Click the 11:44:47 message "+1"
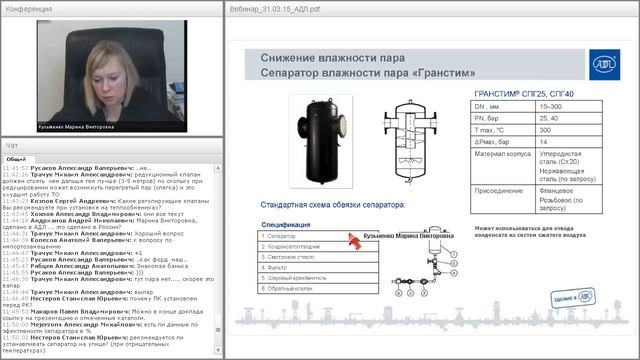The height and width of the screenshot is (360, 640). (x=72, y=253)
